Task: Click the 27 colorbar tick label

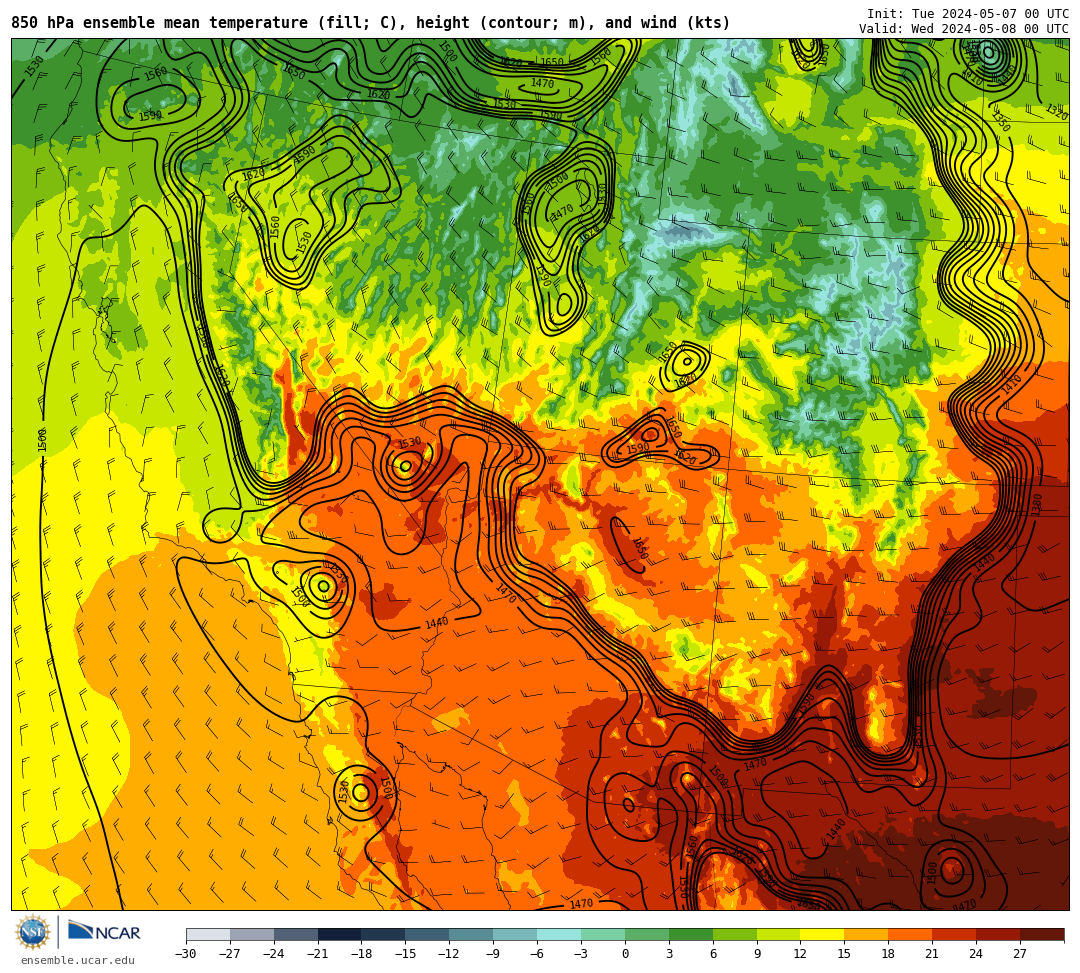Action: click(x=1020, y=954)
